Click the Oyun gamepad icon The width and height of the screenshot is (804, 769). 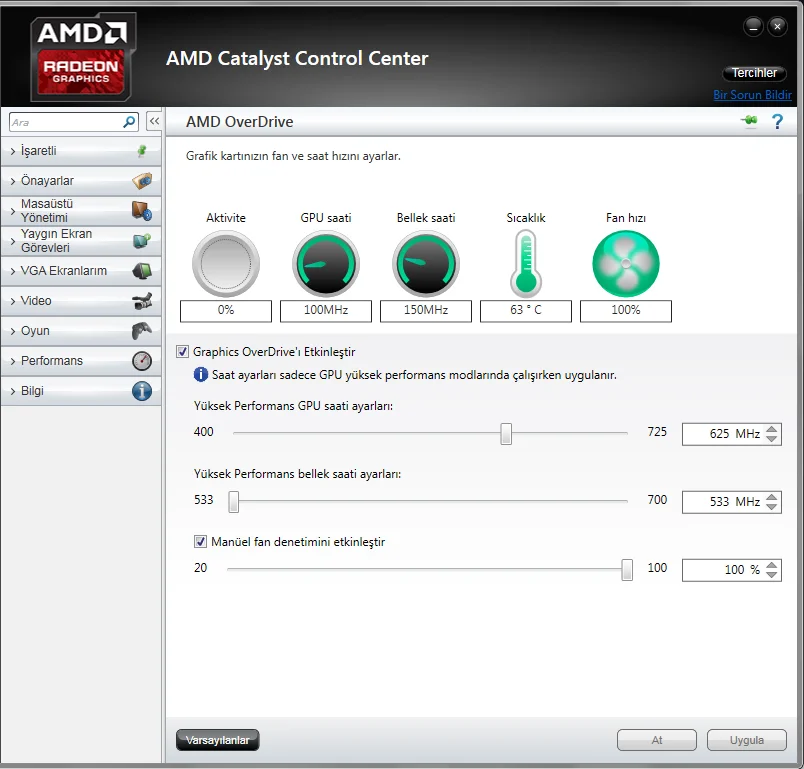tap(142, 331)
